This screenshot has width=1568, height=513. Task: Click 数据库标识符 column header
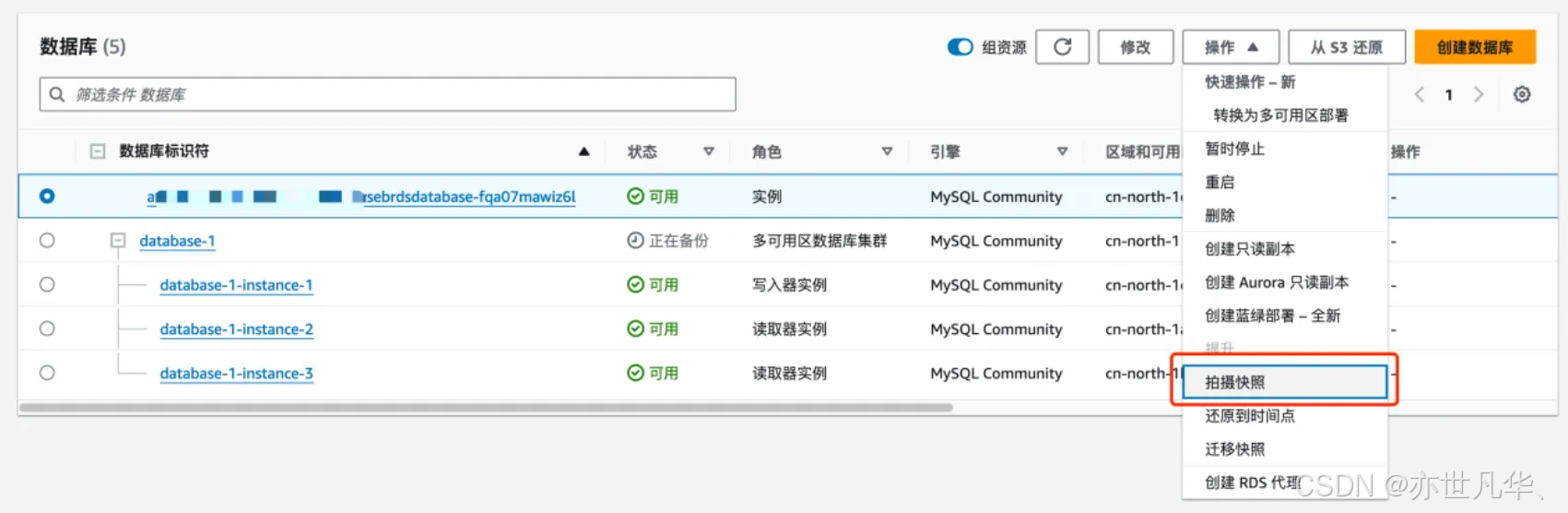[x=164, y=151]
